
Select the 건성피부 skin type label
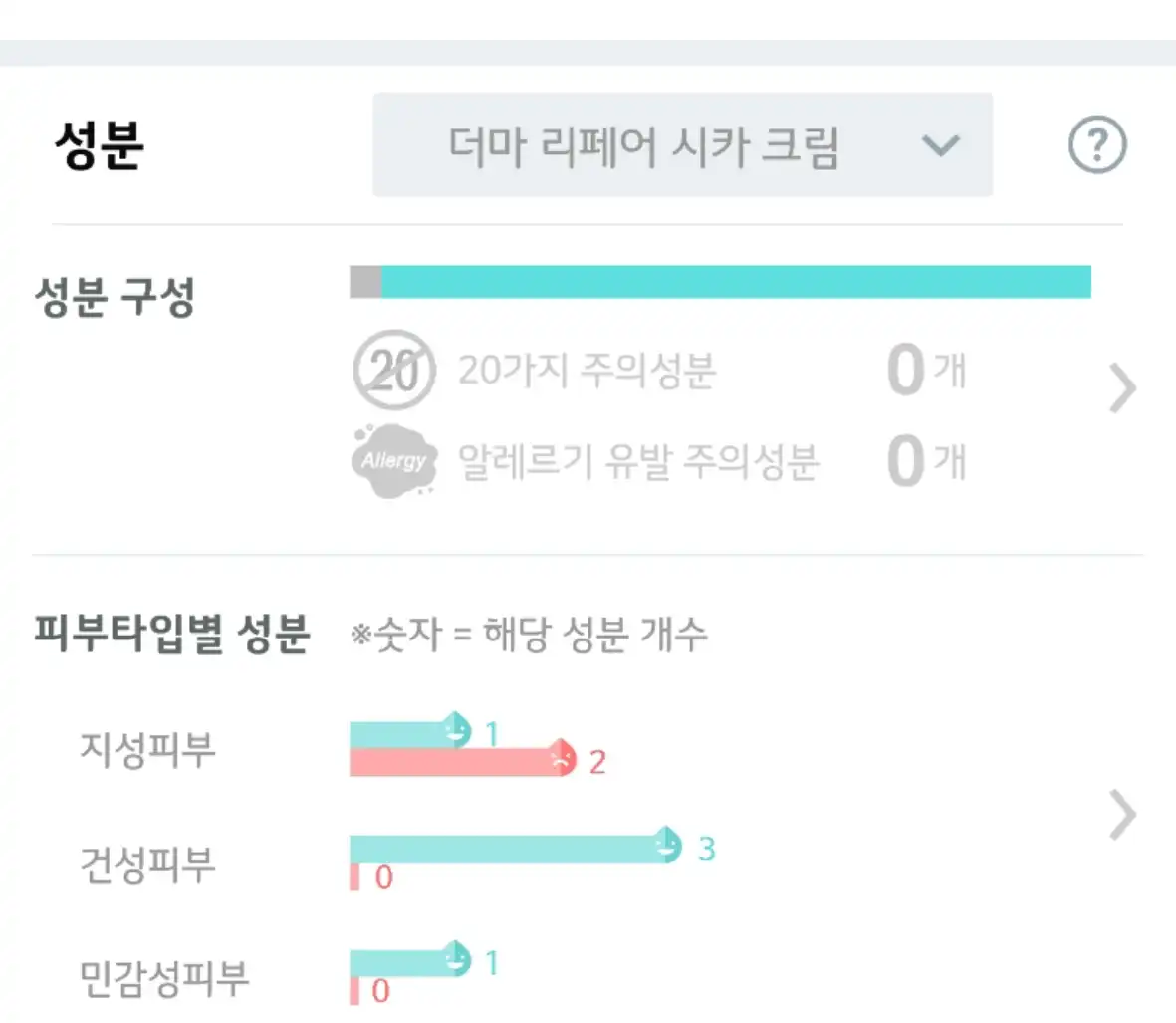147,863
